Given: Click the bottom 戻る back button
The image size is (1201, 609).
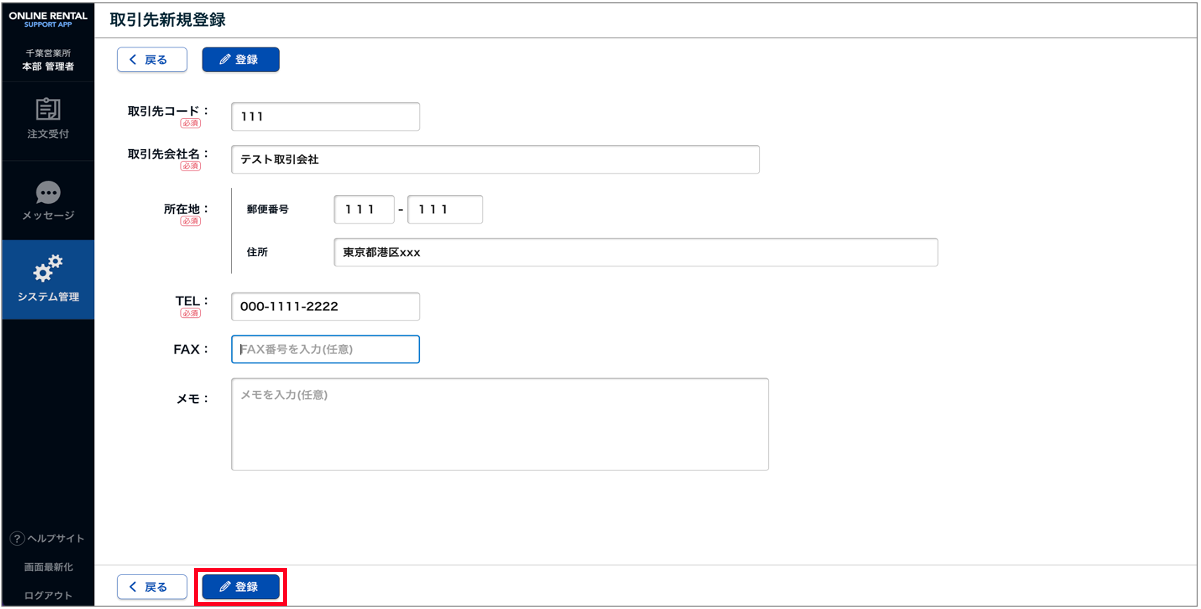Looking at the screenshot, I should 152,587.
